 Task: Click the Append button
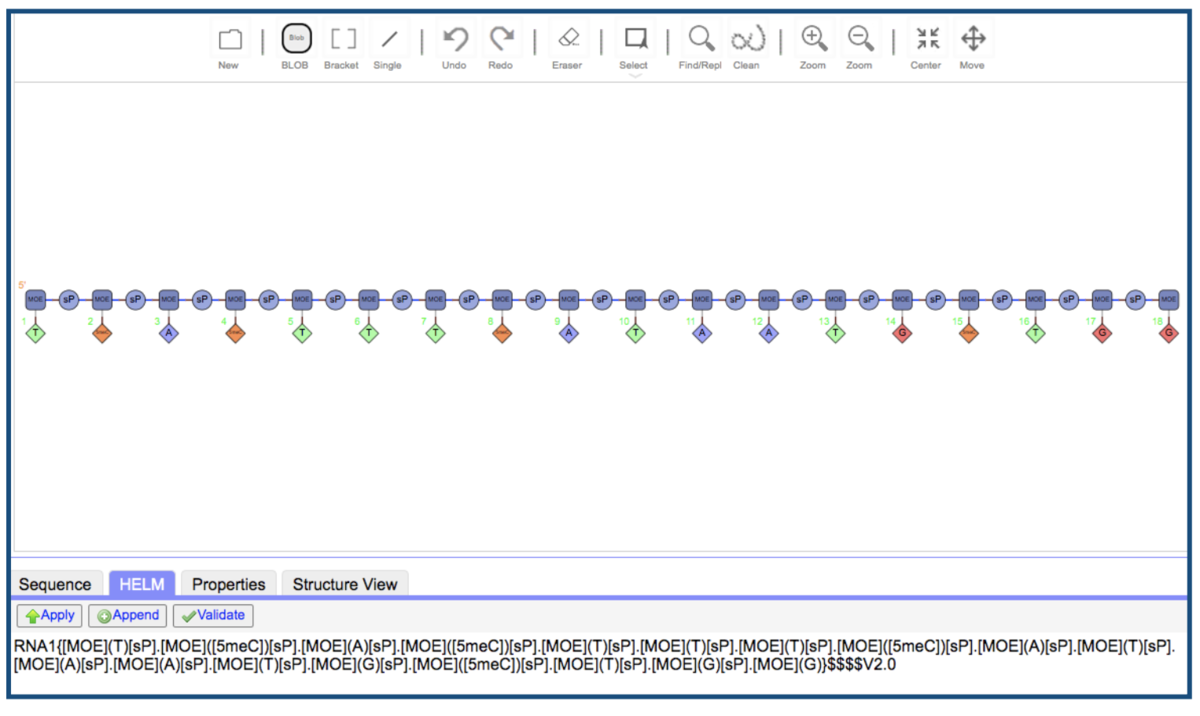pyautogui.click(x=128, y=616)
